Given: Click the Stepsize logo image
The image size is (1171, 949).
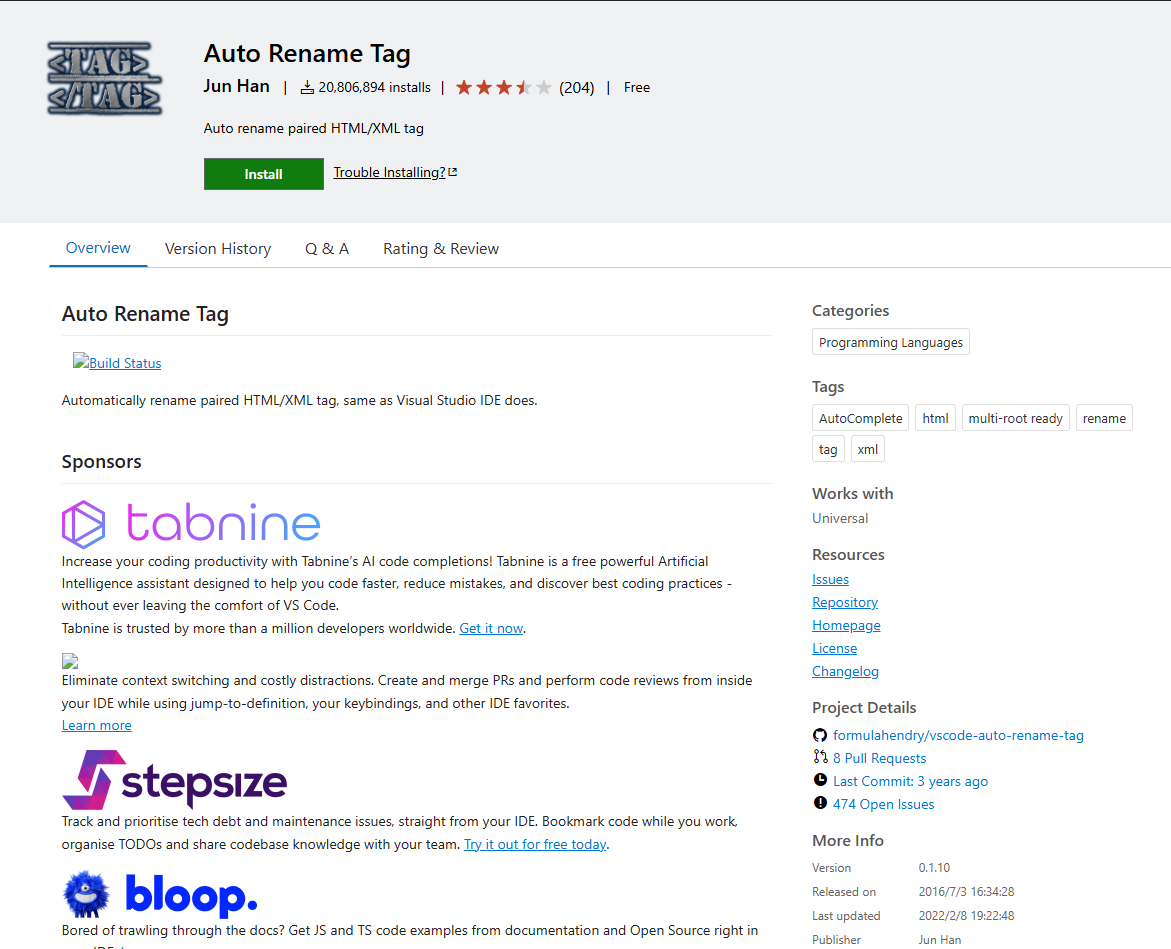Looking at the screenshot, I should (175, 780).
